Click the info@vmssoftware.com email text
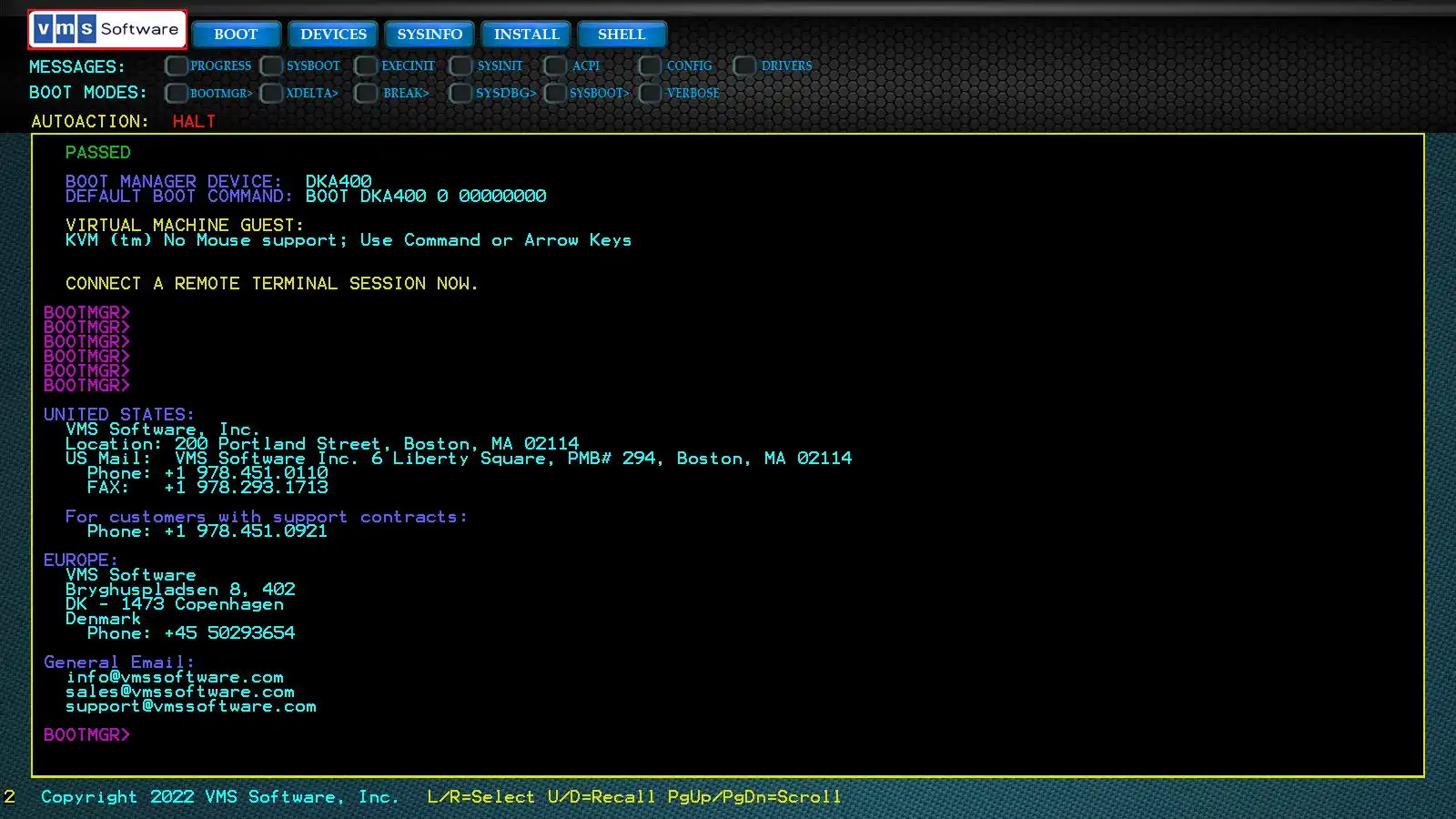Image resolution: width=1456 pixels, height=819 pixels. 175,677
